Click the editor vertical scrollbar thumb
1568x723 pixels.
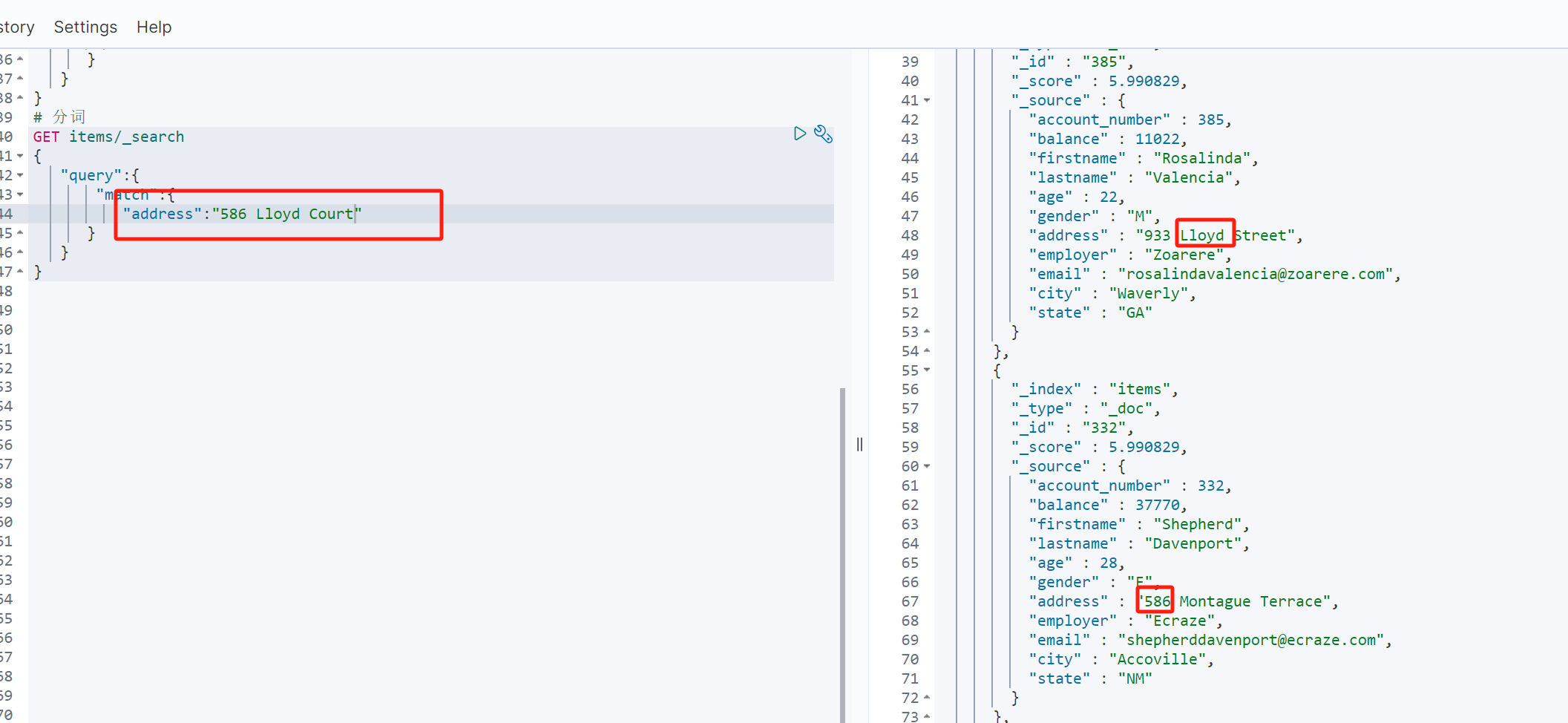842,554
